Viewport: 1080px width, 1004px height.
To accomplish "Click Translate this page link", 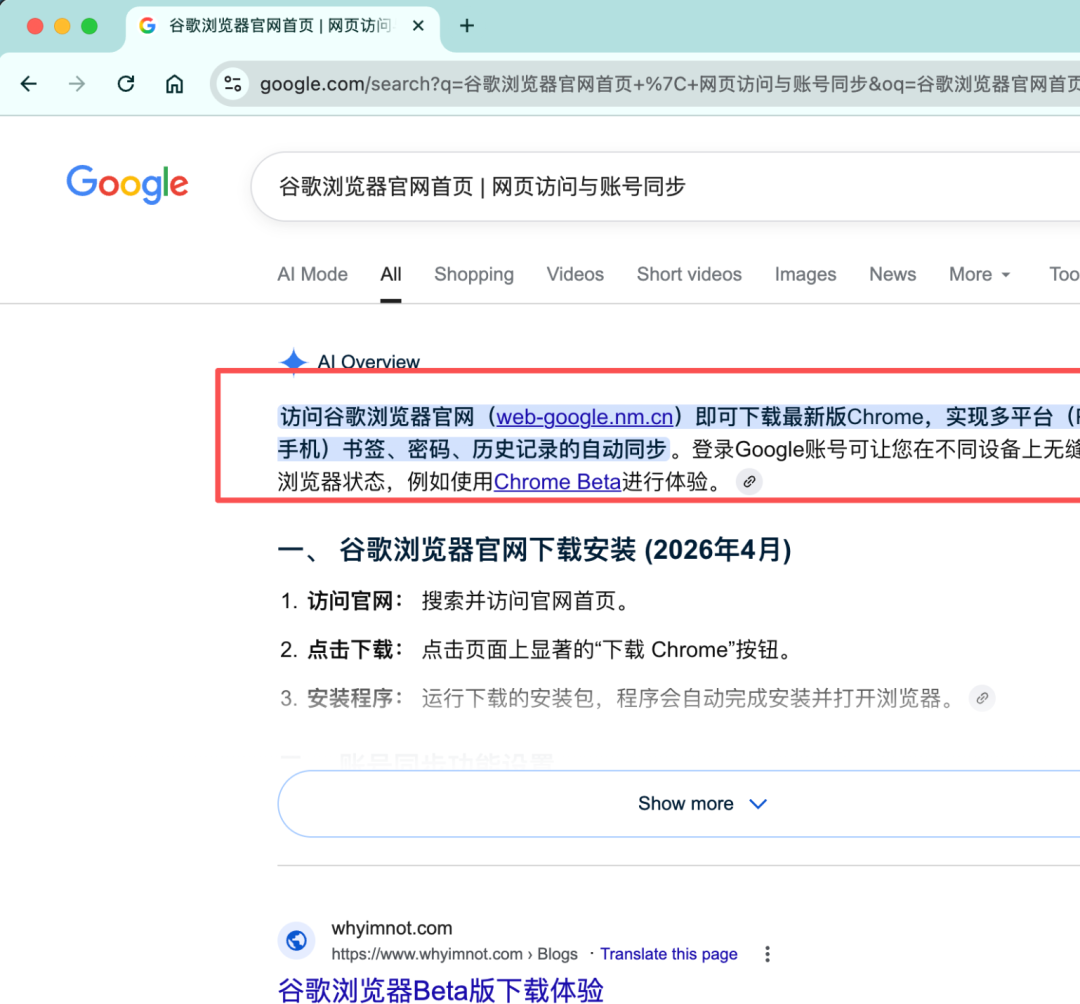I will (x=668, y=954).
